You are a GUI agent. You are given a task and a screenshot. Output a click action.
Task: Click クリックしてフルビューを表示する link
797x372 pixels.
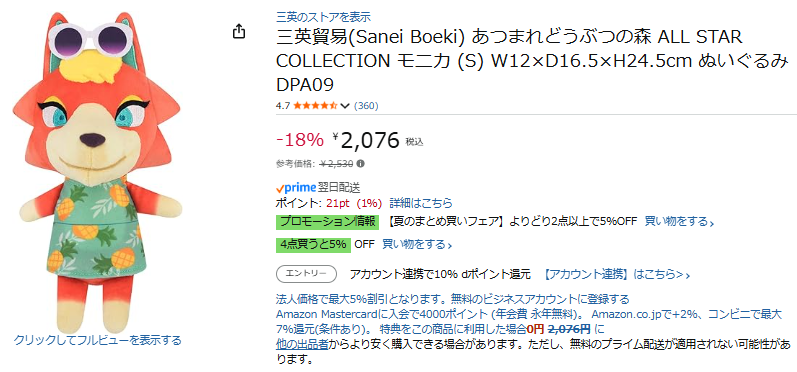pos(98,340)
